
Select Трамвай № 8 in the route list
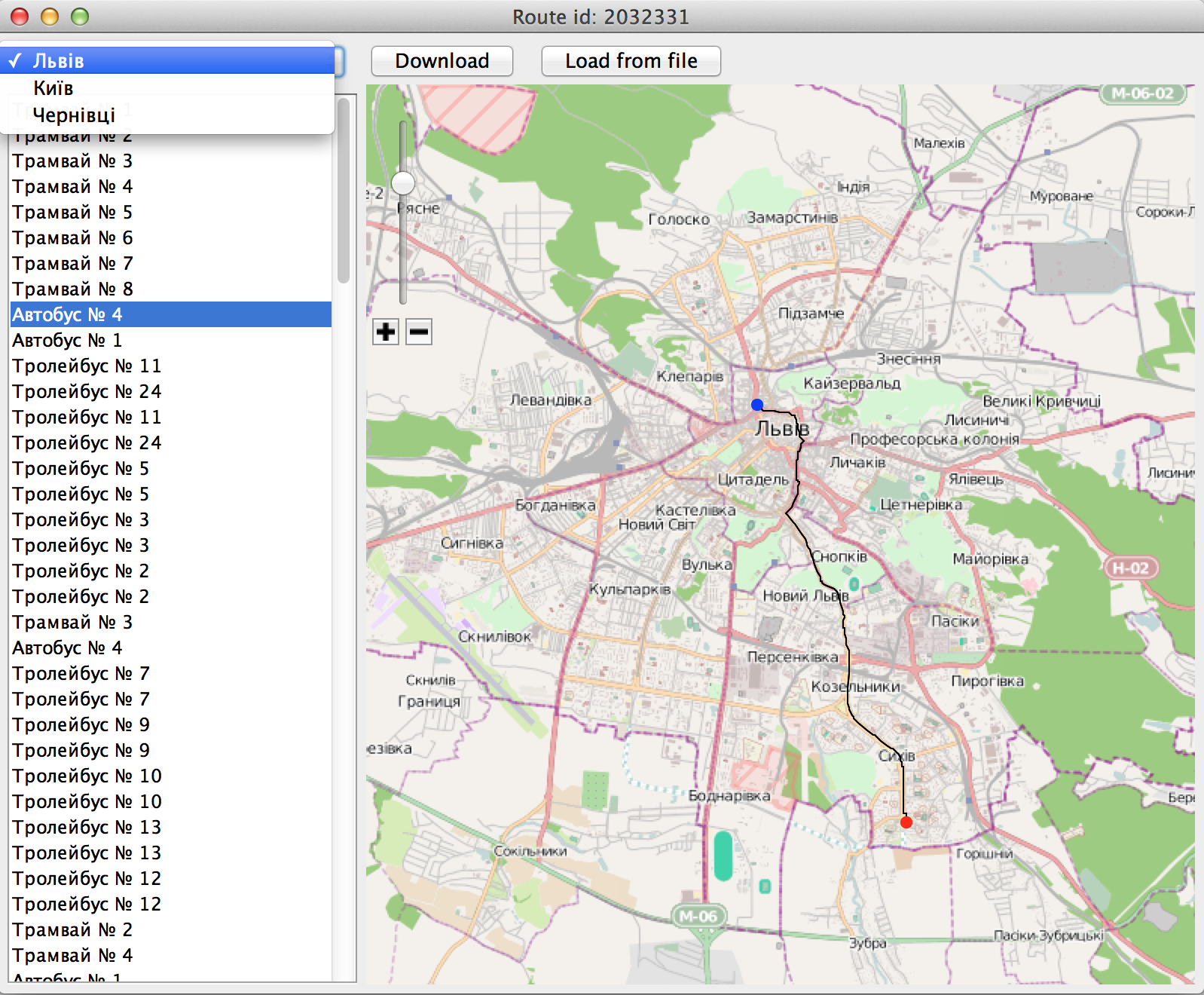[72, 289]
